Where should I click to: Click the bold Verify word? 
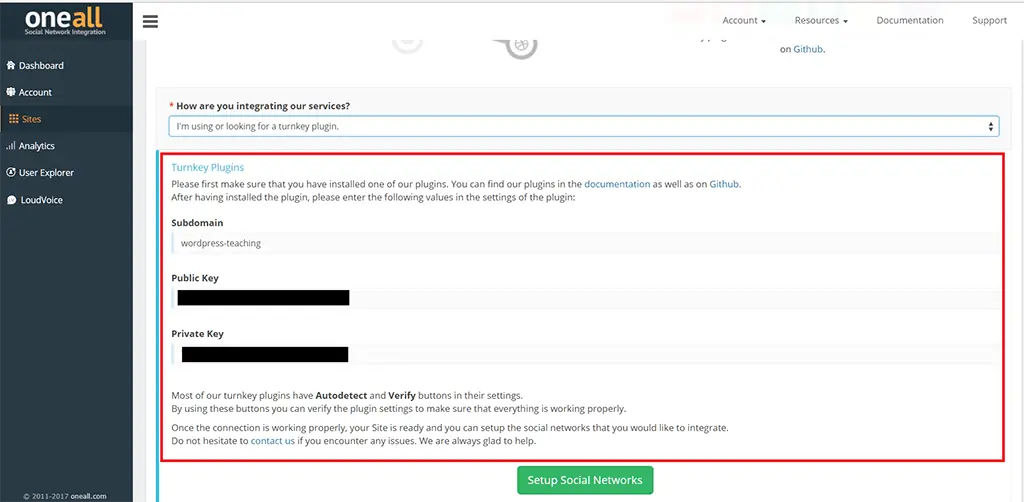pyautogui.click(x=402, y=396)
